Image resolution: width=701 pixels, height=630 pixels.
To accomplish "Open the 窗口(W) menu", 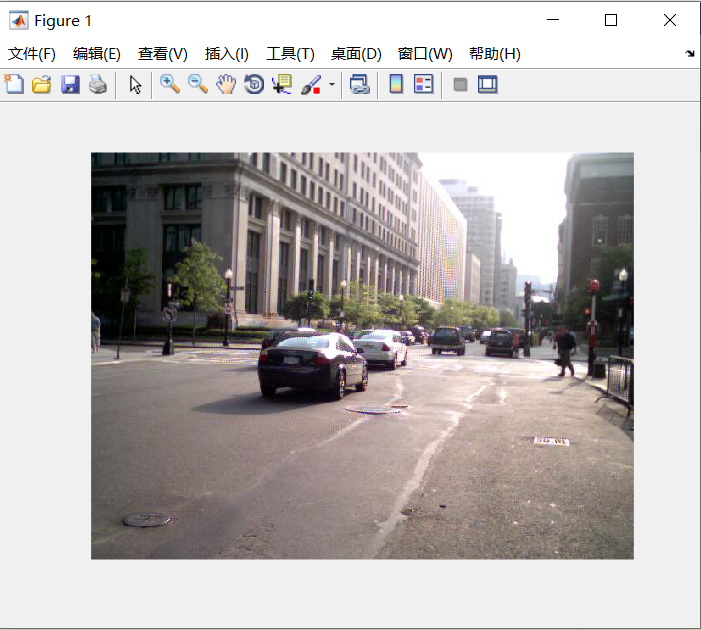I will click(425, 54).
